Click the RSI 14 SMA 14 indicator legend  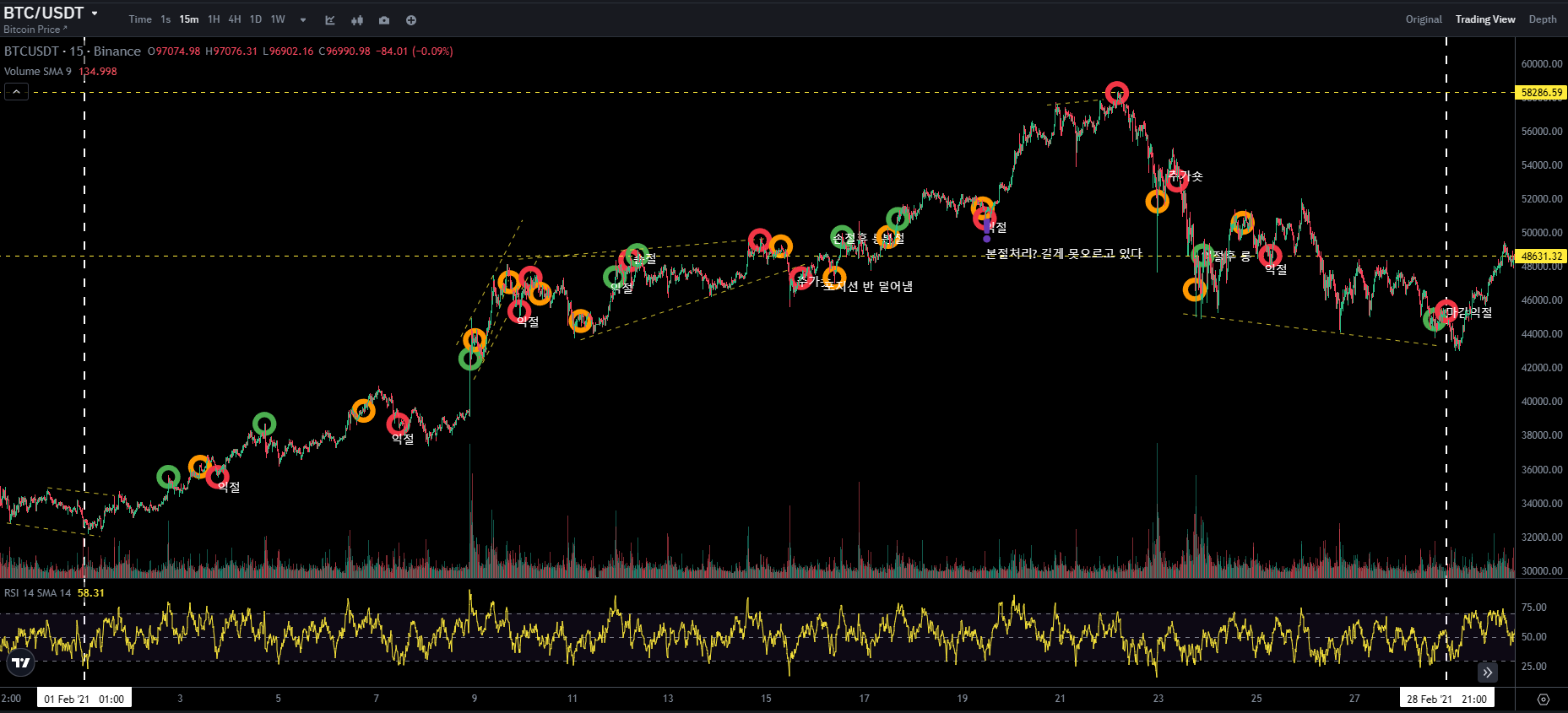tap(38, 593)
